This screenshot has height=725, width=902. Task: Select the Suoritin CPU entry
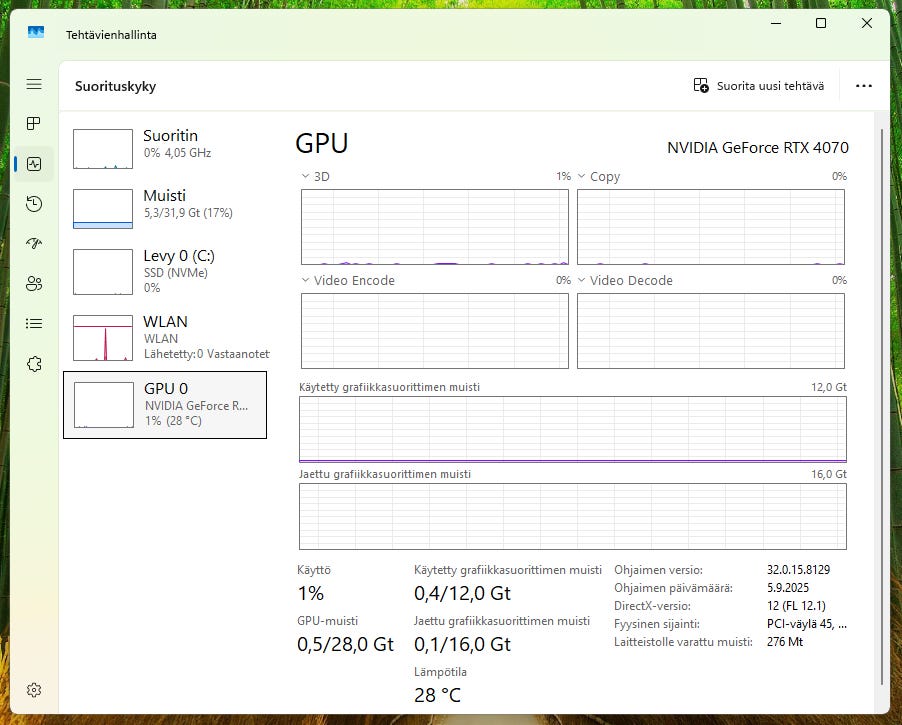pyautogui.click(x=165, y=148)
